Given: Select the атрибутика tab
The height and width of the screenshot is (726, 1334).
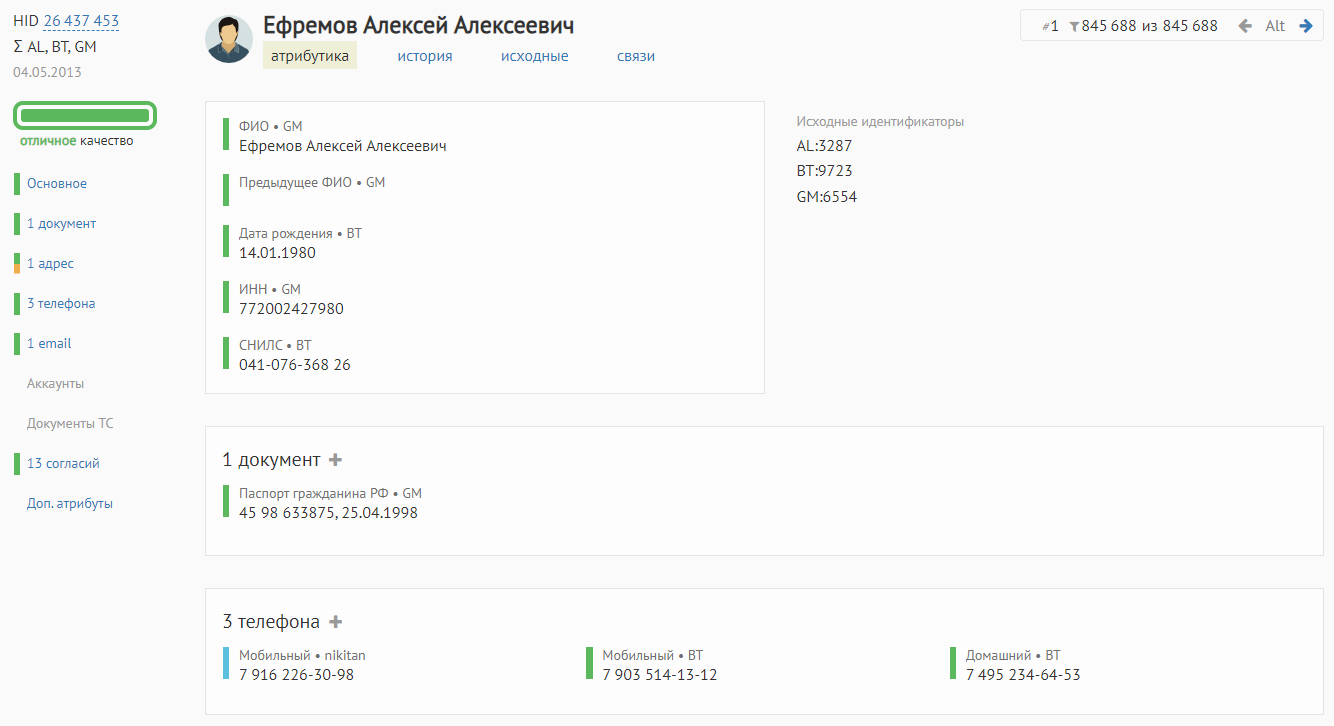Looking at the screenshot, I should (x=310, y=56).
